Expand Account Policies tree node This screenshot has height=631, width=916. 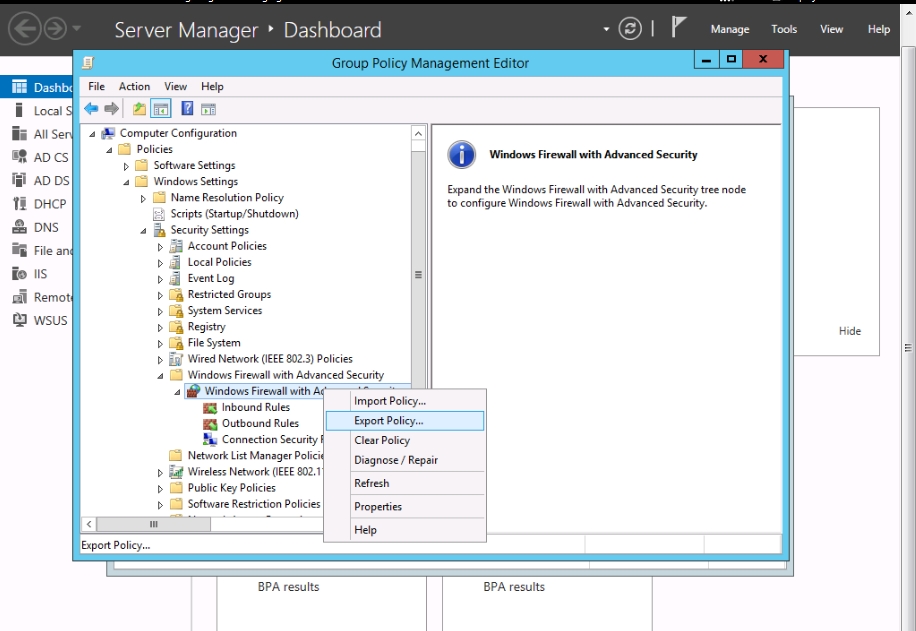pos(160,246)
